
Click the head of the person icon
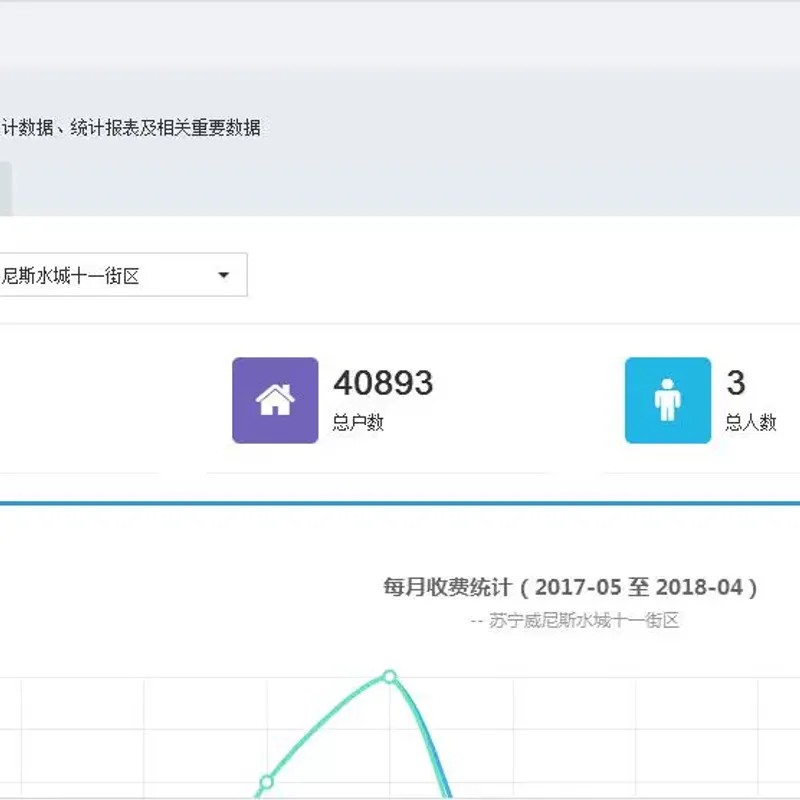click(x=665, y=382)
